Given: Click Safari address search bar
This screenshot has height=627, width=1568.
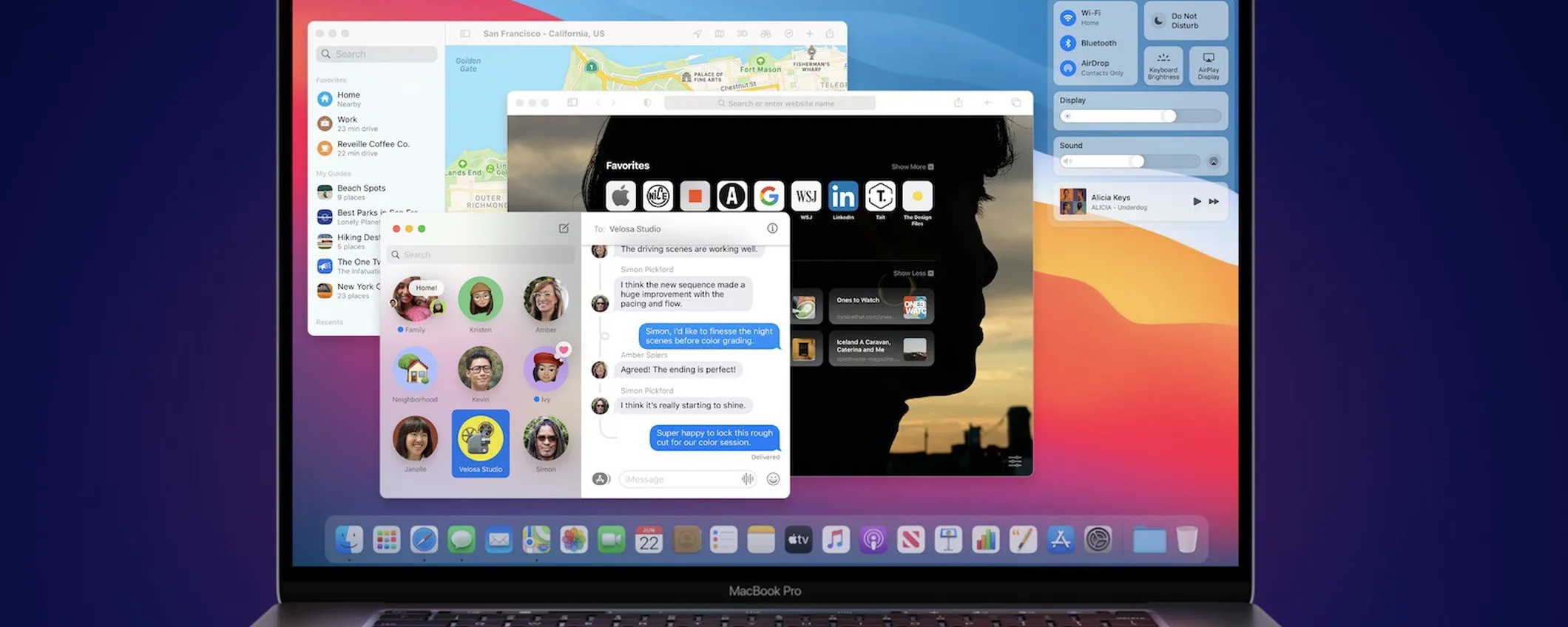Looking at the screenshot, I should (769, 103).
